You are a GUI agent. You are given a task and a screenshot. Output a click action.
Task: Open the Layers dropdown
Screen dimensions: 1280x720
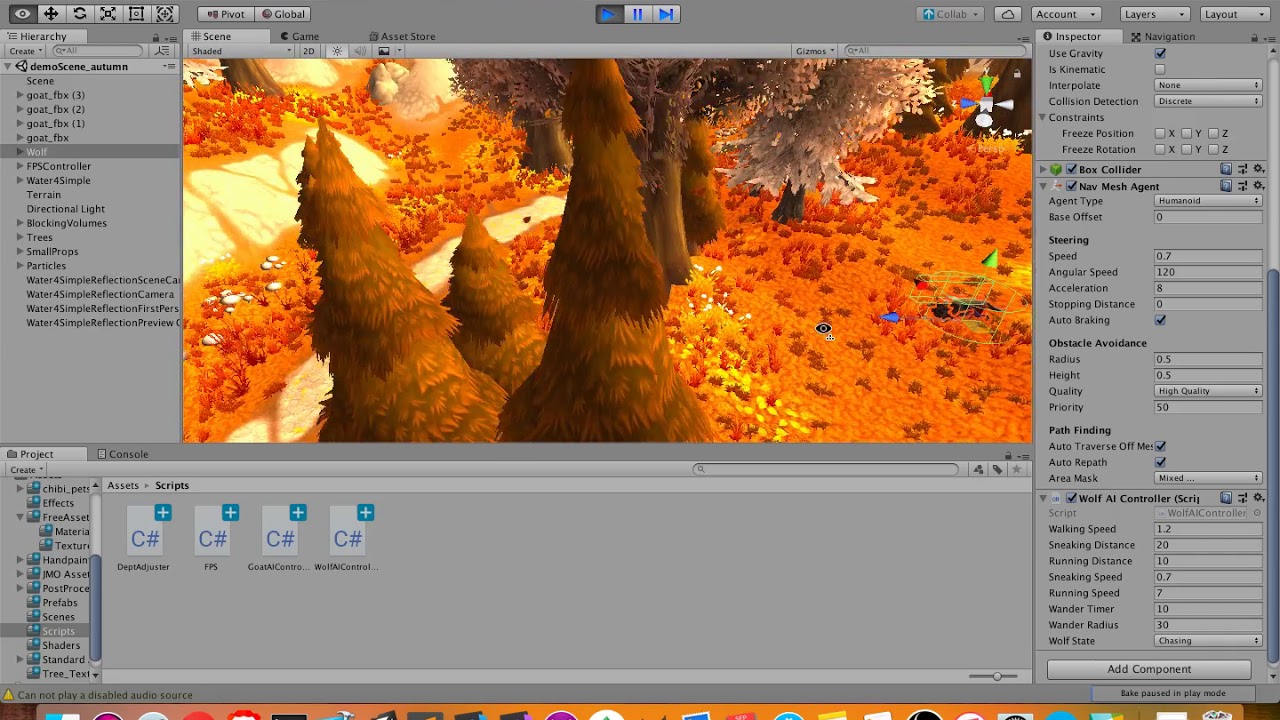(x=1154, y=14)
